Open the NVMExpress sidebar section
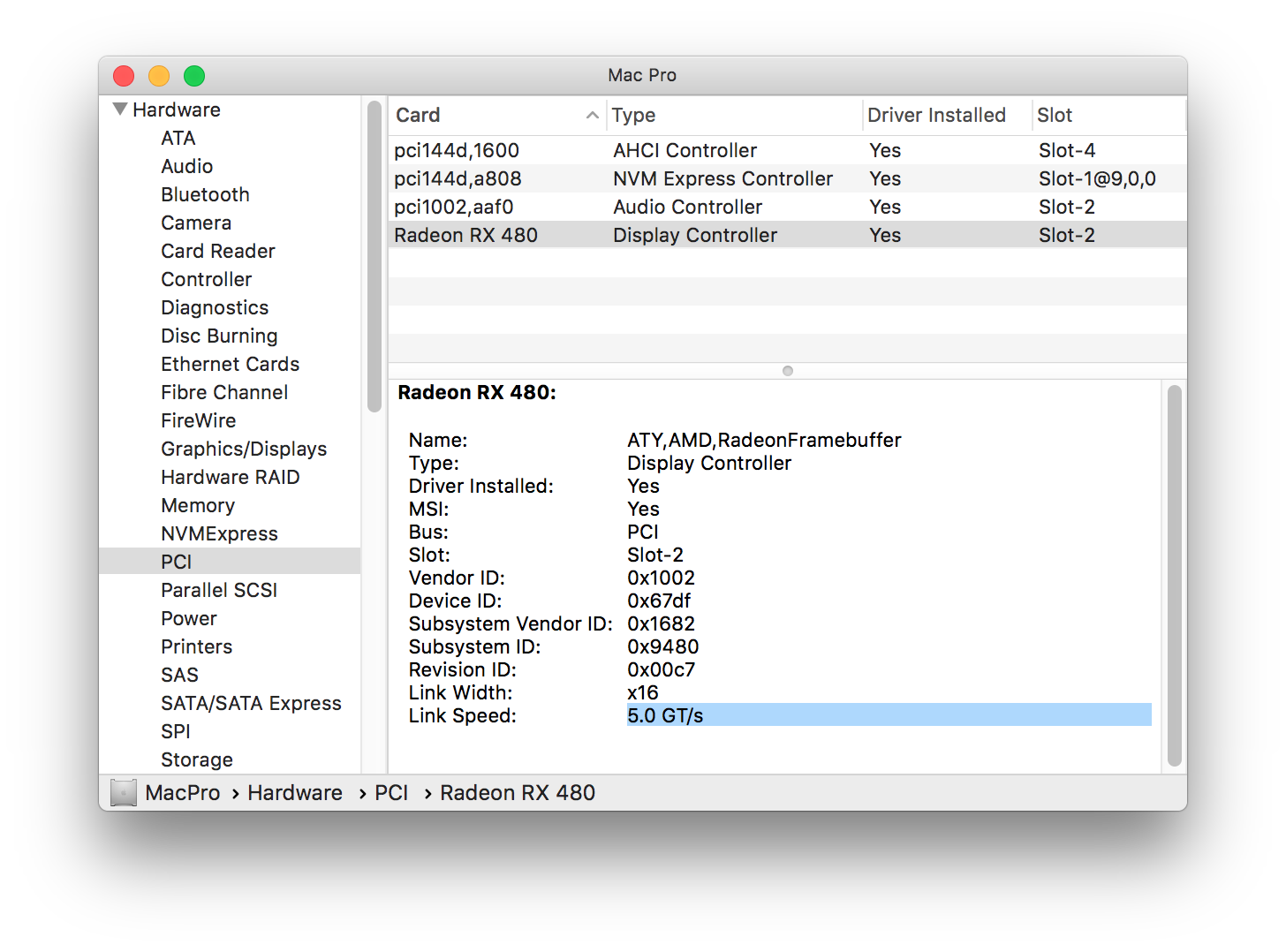Viewport: 1286px width, 952px height. (219, 533)
